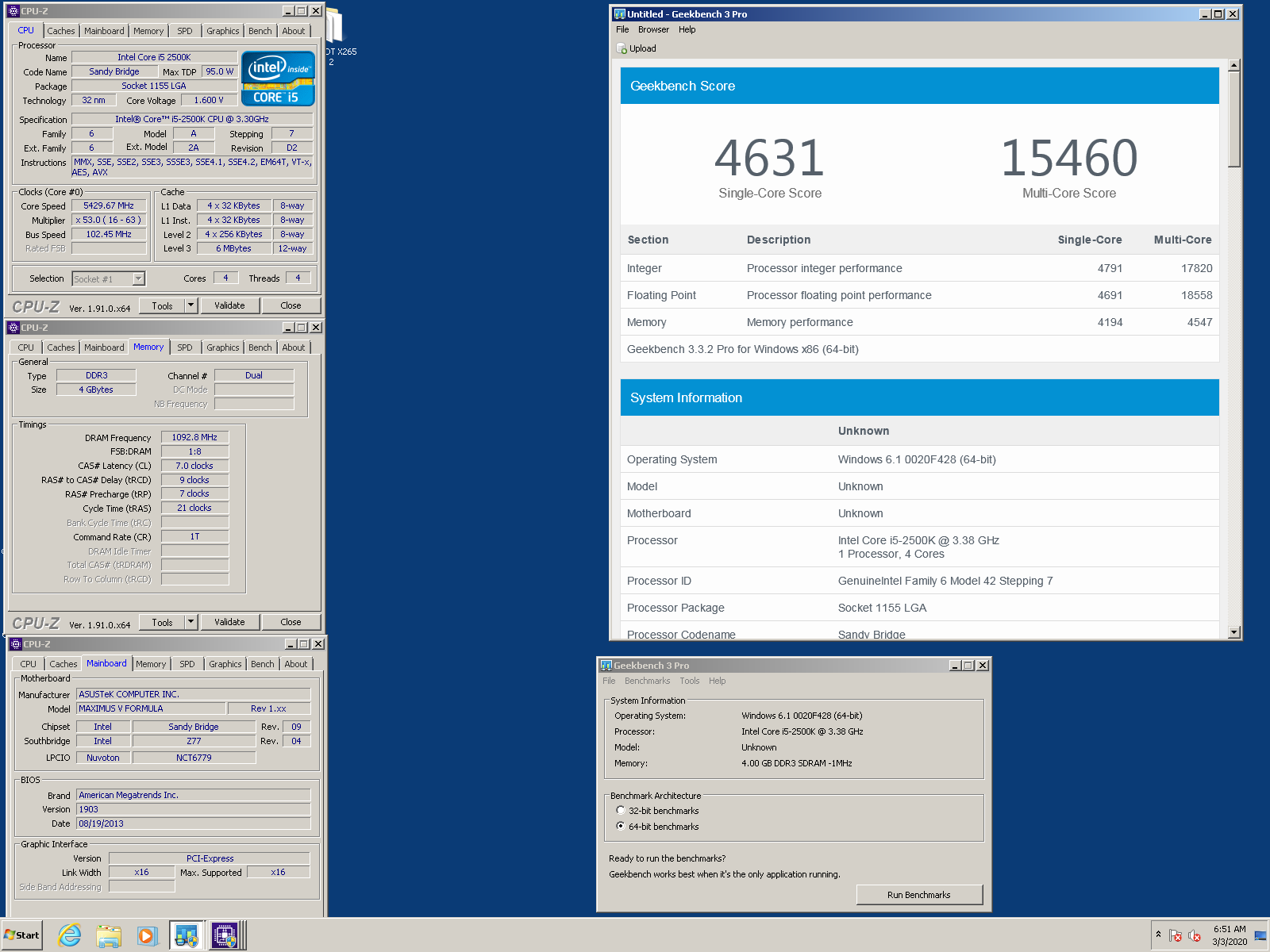Viewport: 1270px width, 952px height.
Task: Click the Bus Speed value 102.45 MHz
Action: (109, 234)
